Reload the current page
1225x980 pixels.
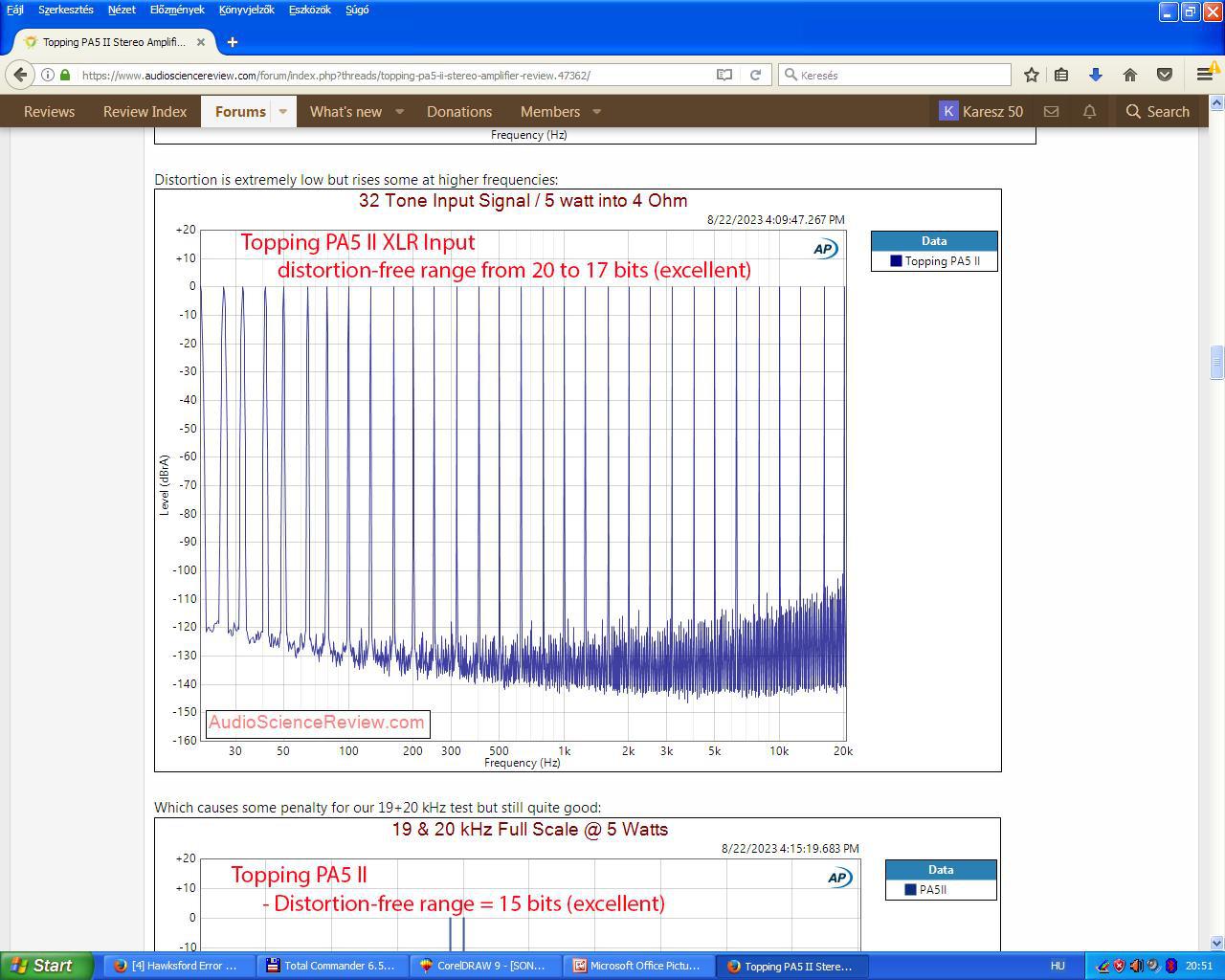pyautogui.click(x=755, y=75)
